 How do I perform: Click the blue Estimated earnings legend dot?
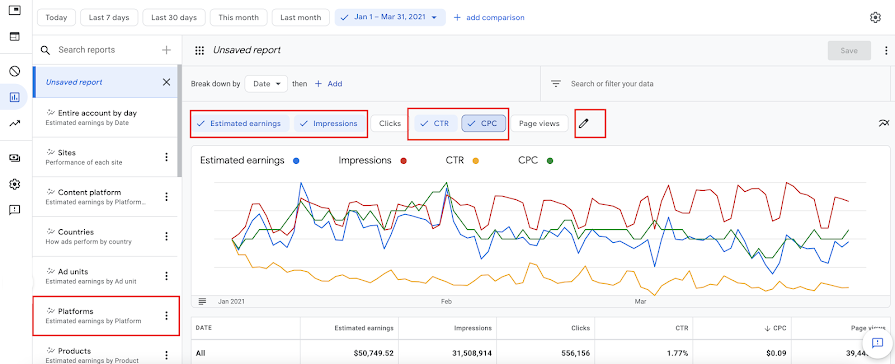click(296, 161)
